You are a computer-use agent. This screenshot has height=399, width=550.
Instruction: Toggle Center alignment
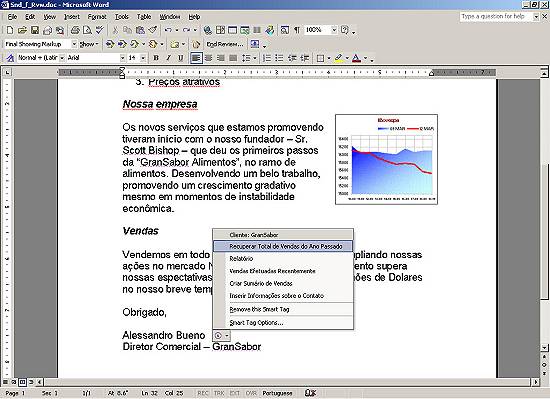(208, 58)
